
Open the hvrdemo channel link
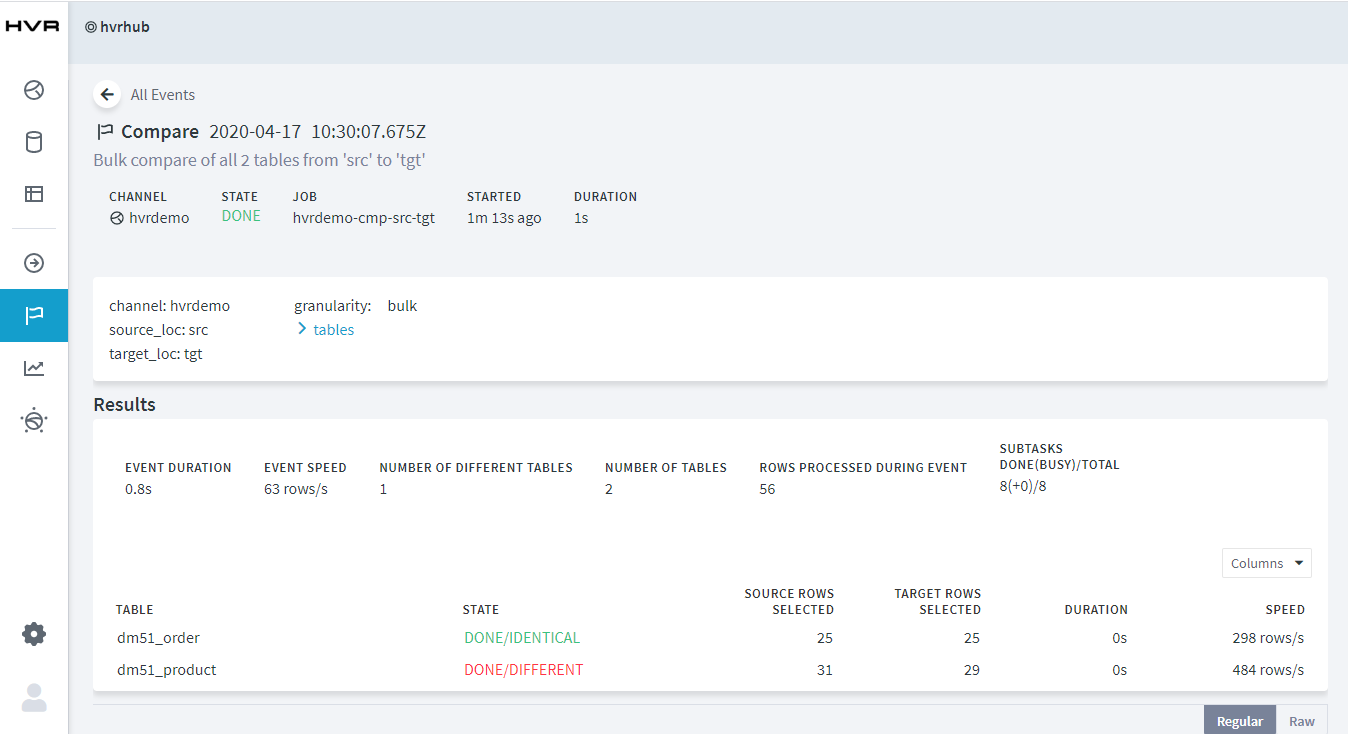[x=159, y=218]
